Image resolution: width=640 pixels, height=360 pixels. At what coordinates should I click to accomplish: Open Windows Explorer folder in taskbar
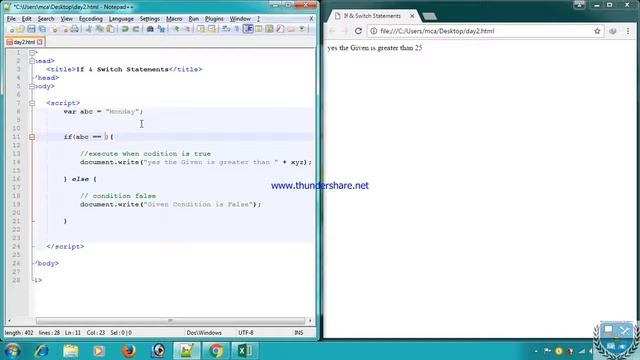[x=71, y=351]
